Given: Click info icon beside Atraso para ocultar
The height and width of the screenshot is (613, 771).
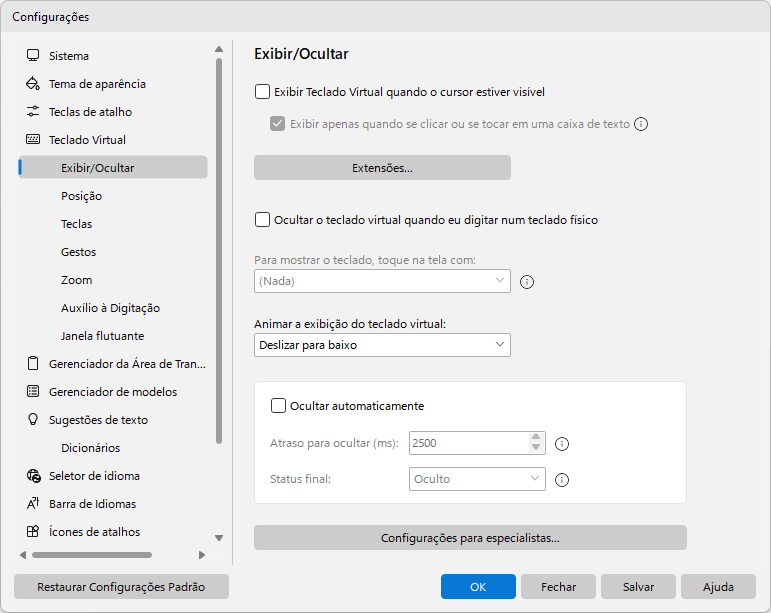Looking at the screenshot, I should [562, 444].
